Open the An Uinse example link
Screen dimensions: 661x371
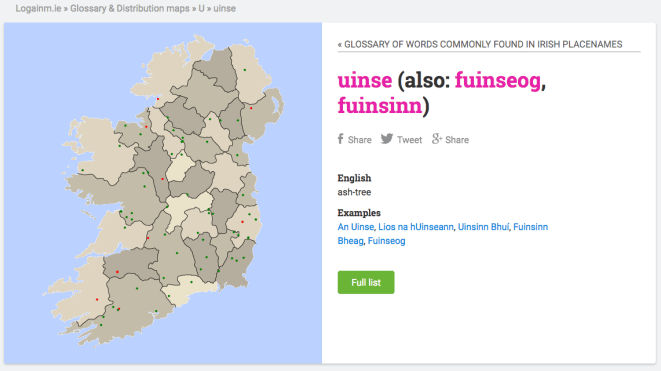356,227
